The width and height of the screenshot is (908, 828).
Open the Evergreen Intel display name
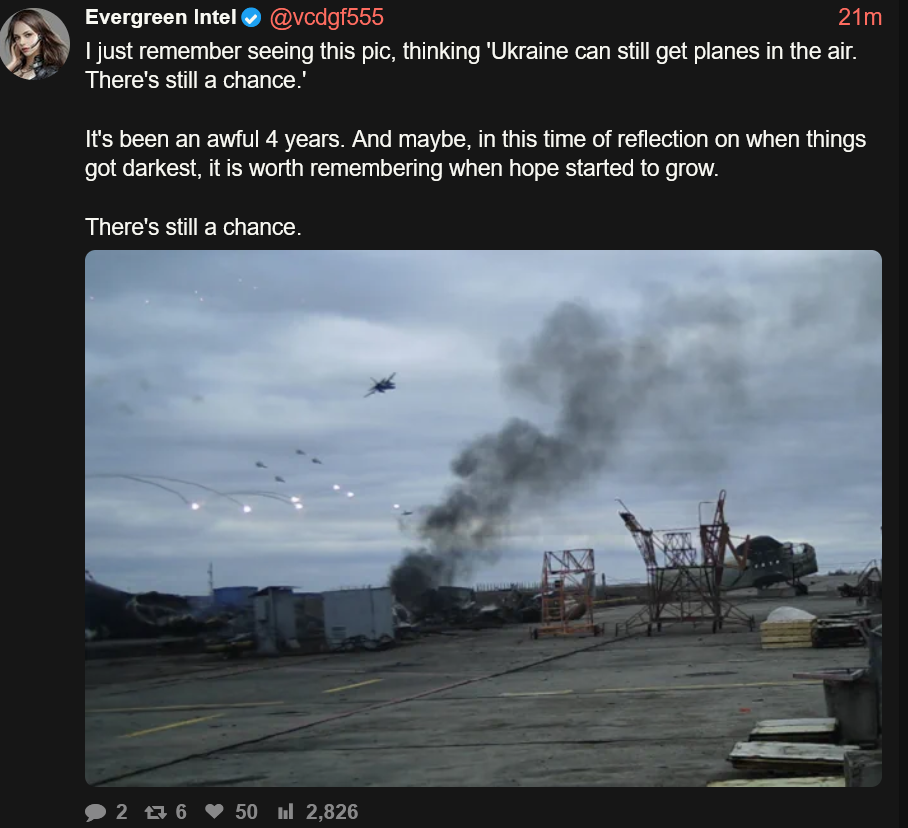[161, 17]
